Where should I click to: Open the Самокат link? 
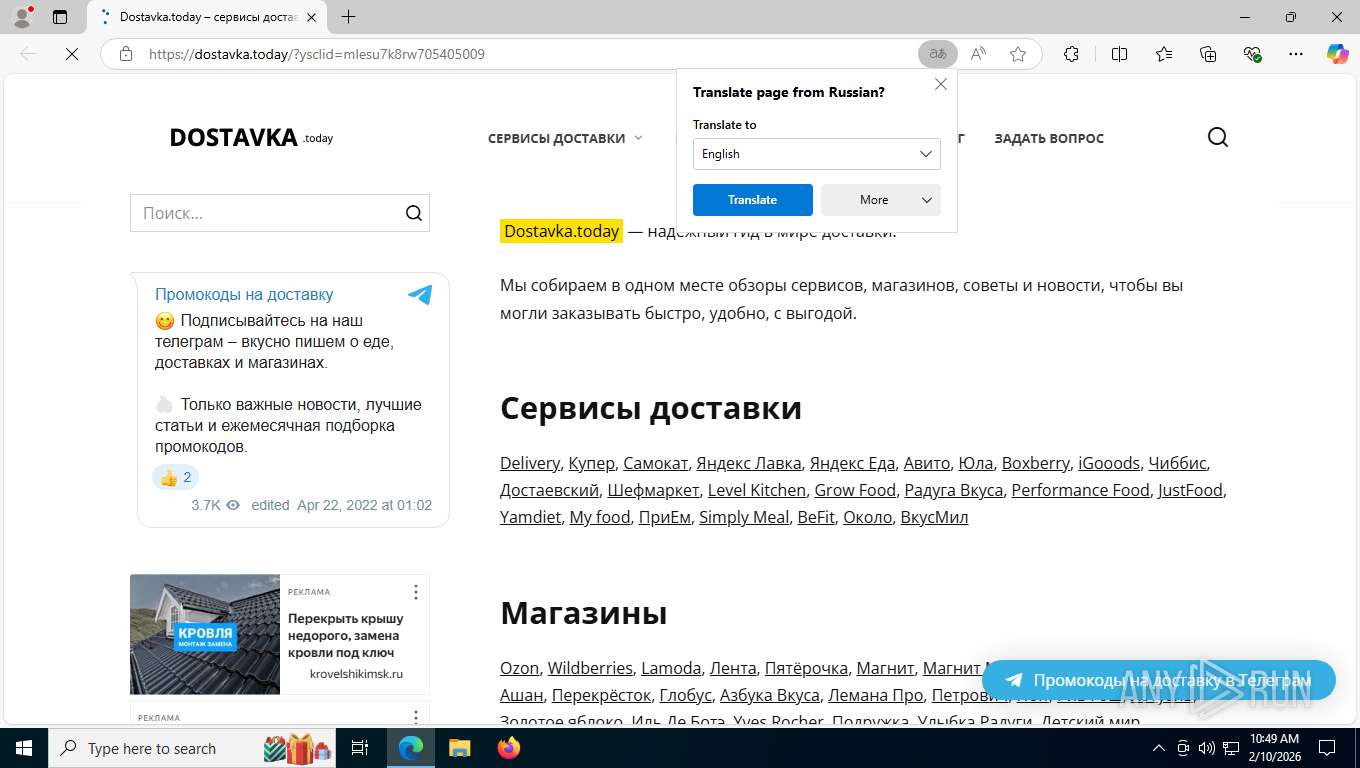pyautogui.click(x=655, y=463)
